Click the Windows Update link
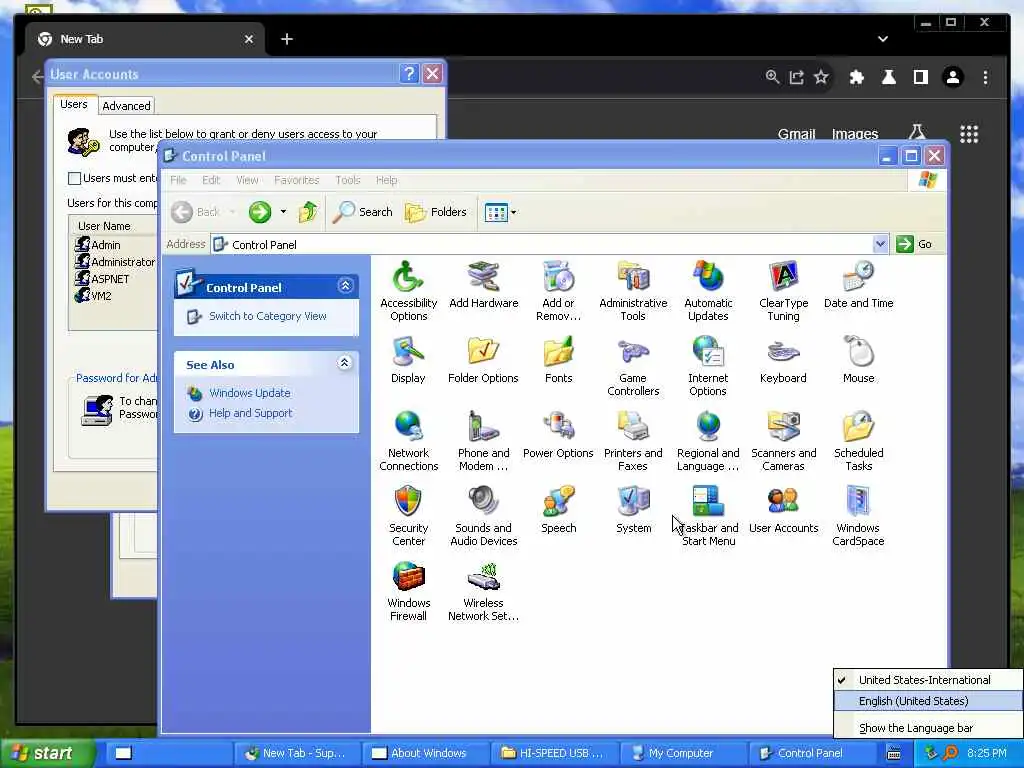1024x768 pixels. coord(249,393)
